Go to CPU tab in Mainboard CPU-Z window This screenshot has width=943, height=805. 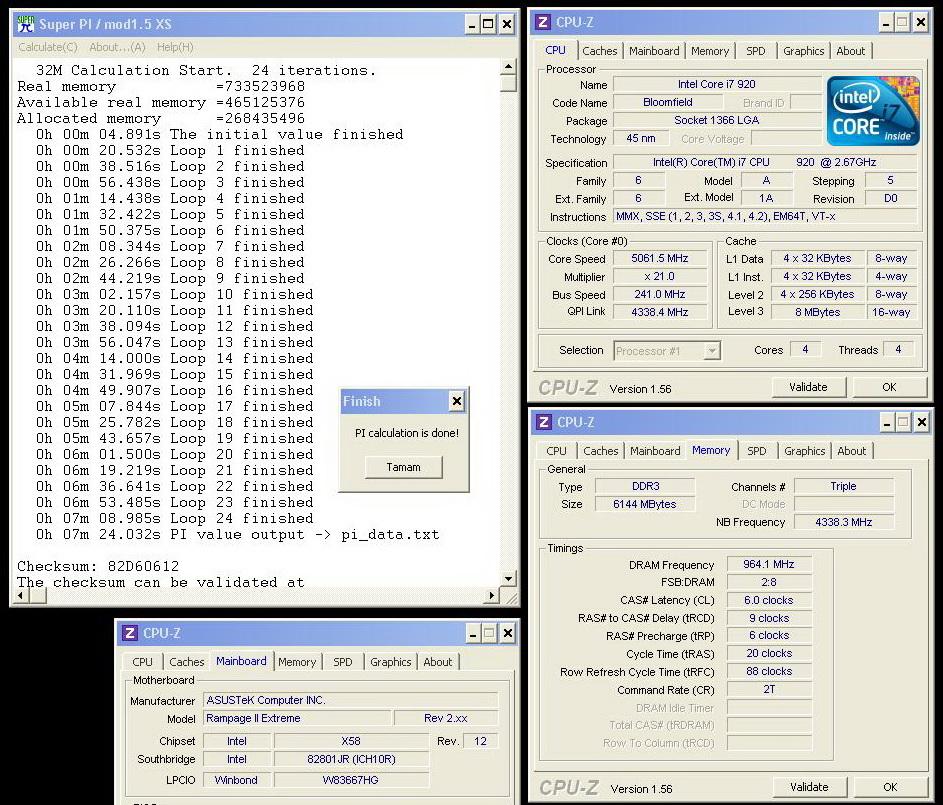pyautogui.click(x=143, y=662)
